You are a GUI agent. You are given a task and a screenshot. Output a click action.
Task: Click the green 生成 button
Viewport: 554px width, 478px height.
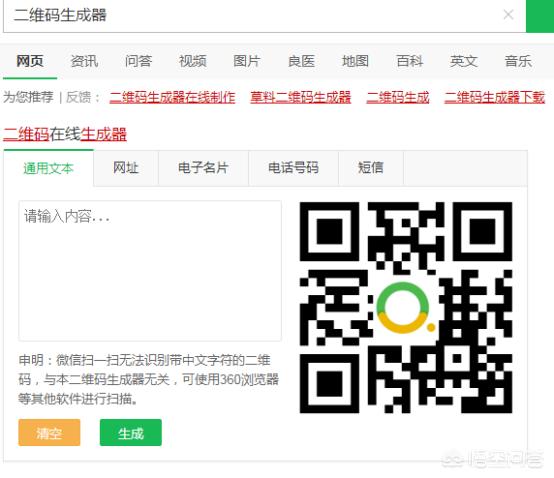click(x=131, y=432)
